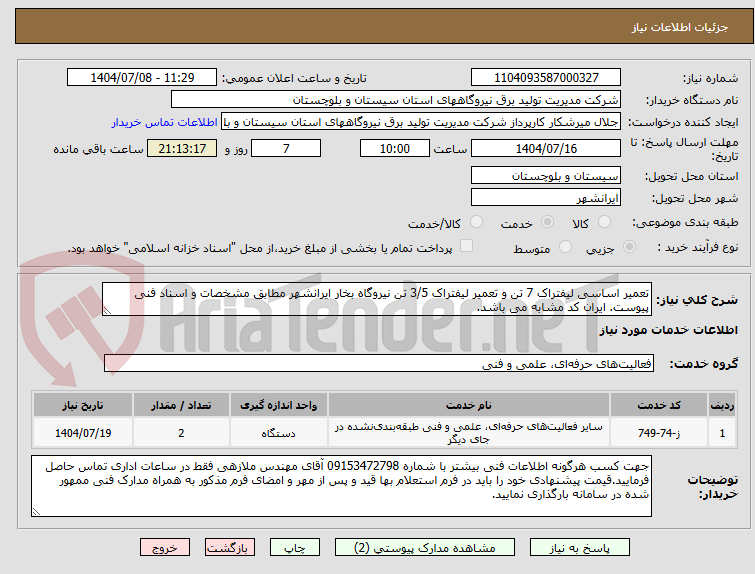Viewport: 755px width, 574px height.
Task: Click the تاریخ نیاز column header
Action: point(83,405)
